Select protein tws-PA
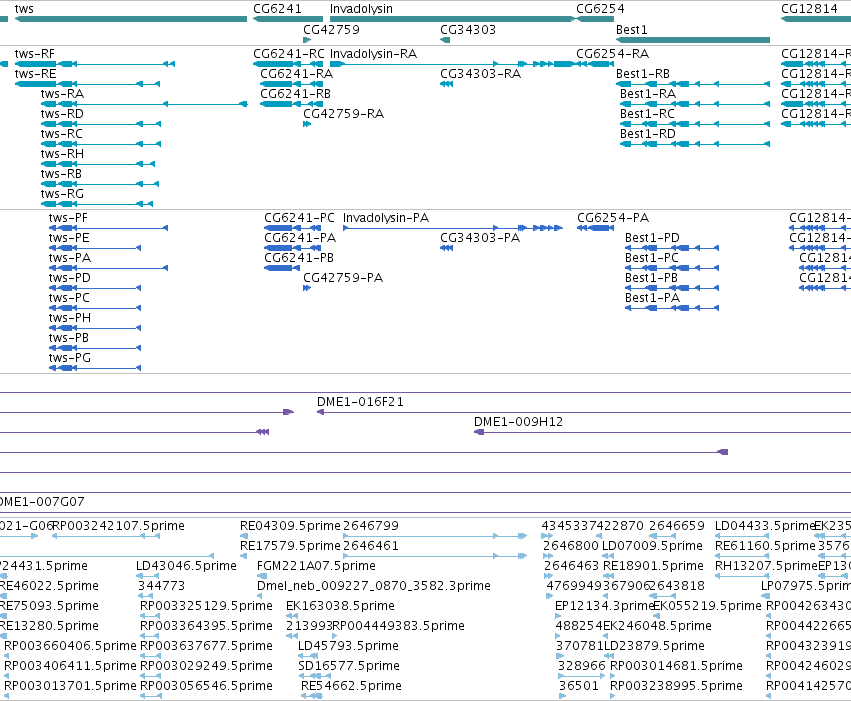This screenshot has height=701, width=851. 70,258
